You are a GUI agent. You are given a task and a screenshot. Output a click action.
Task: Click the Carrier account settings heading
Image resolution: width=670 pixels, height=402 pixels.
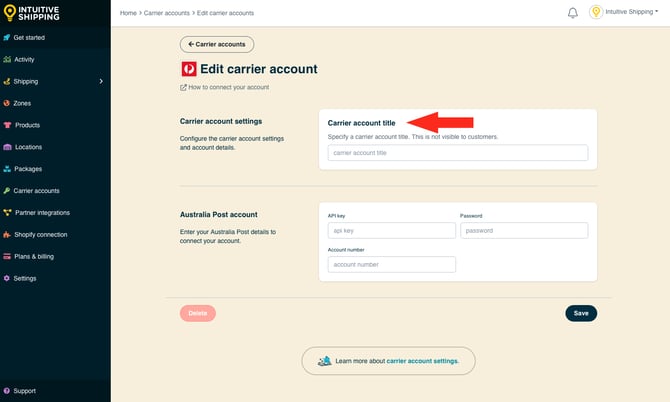[x=221, y=121]
